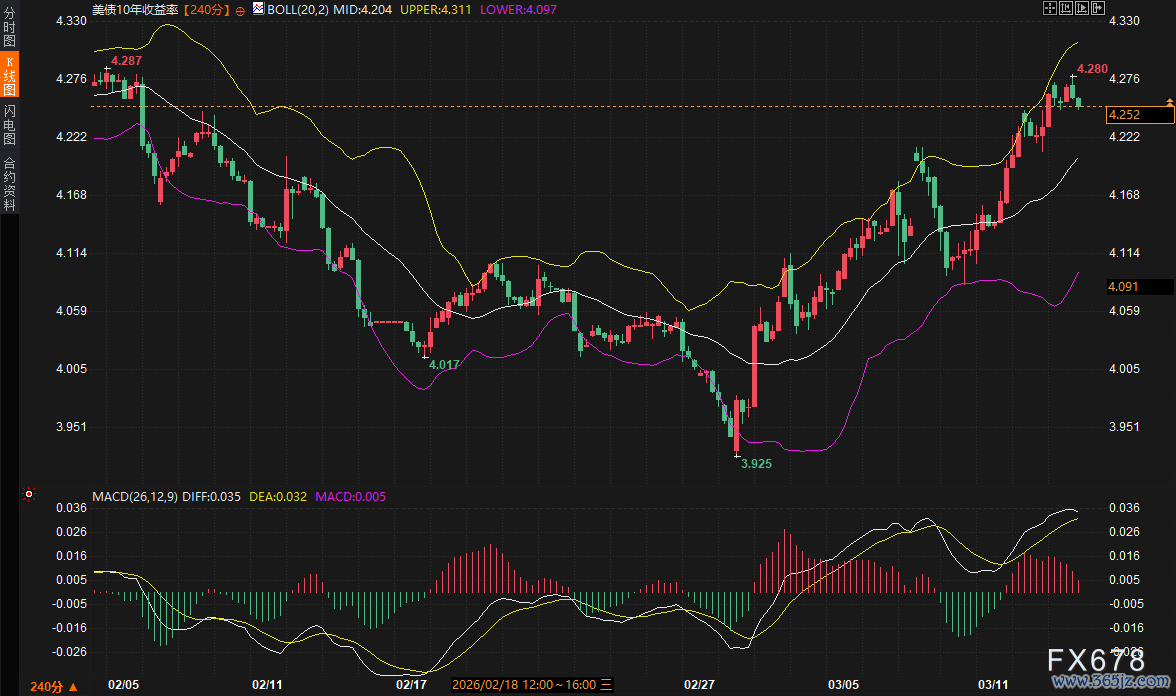Click the crosshair cursor icon at top right
This screenshot has height=696, width=1176.
tap(1050, 8)
